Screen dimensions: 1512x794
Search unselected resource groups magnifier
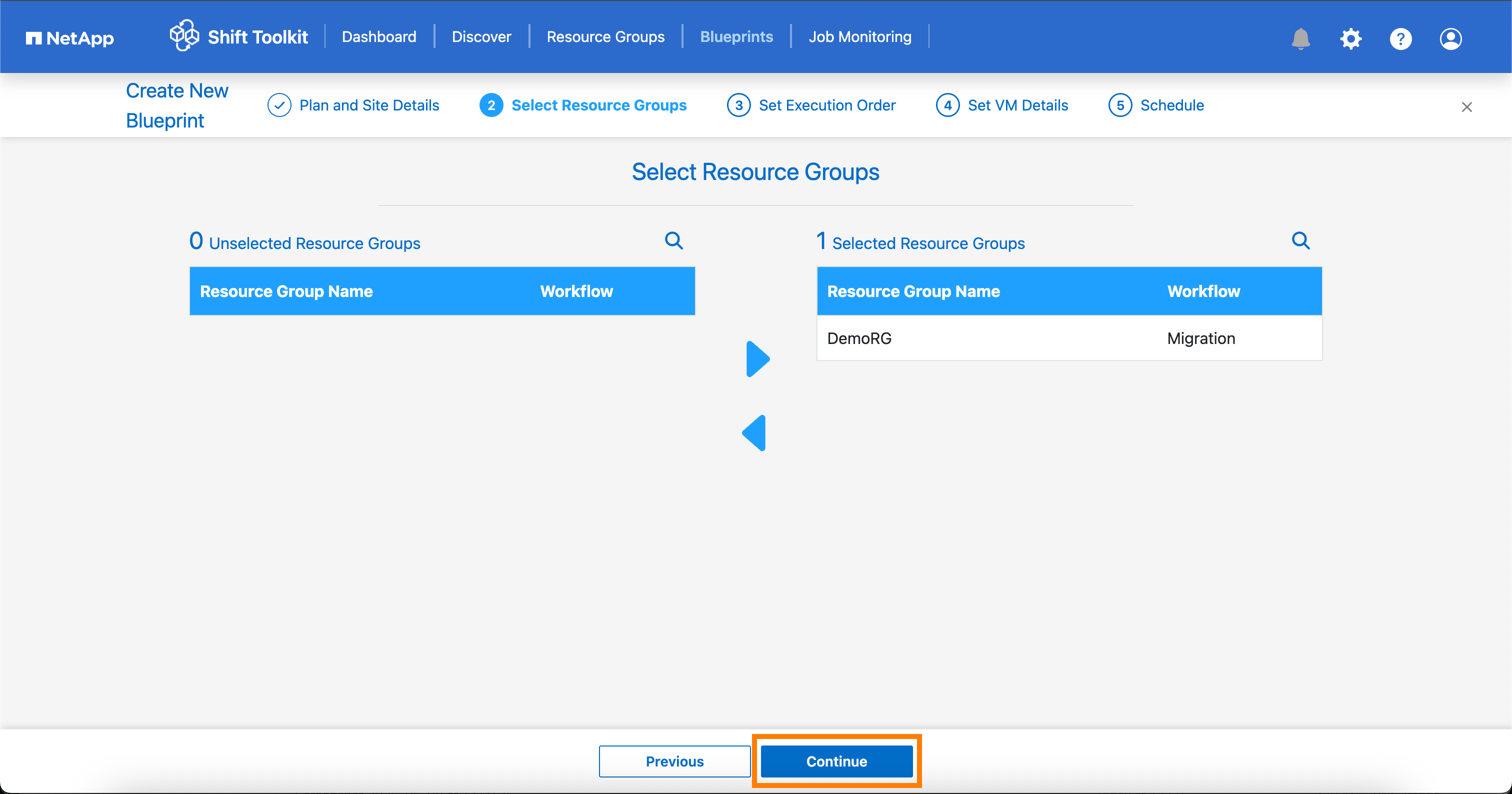click(674, 240)
